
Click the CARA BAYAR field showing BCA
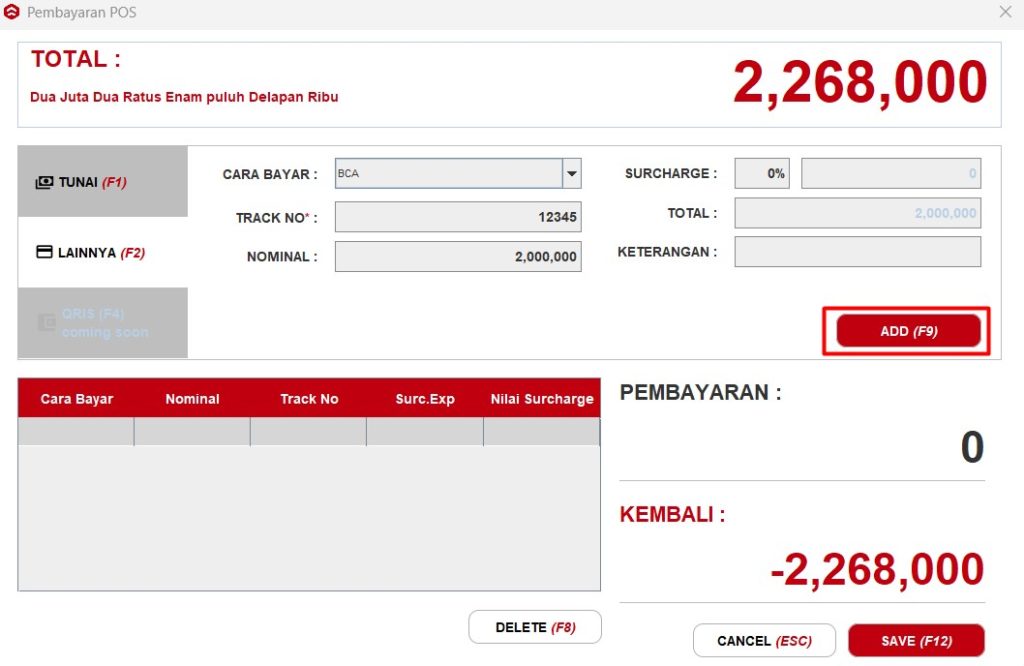pos(448,174)
